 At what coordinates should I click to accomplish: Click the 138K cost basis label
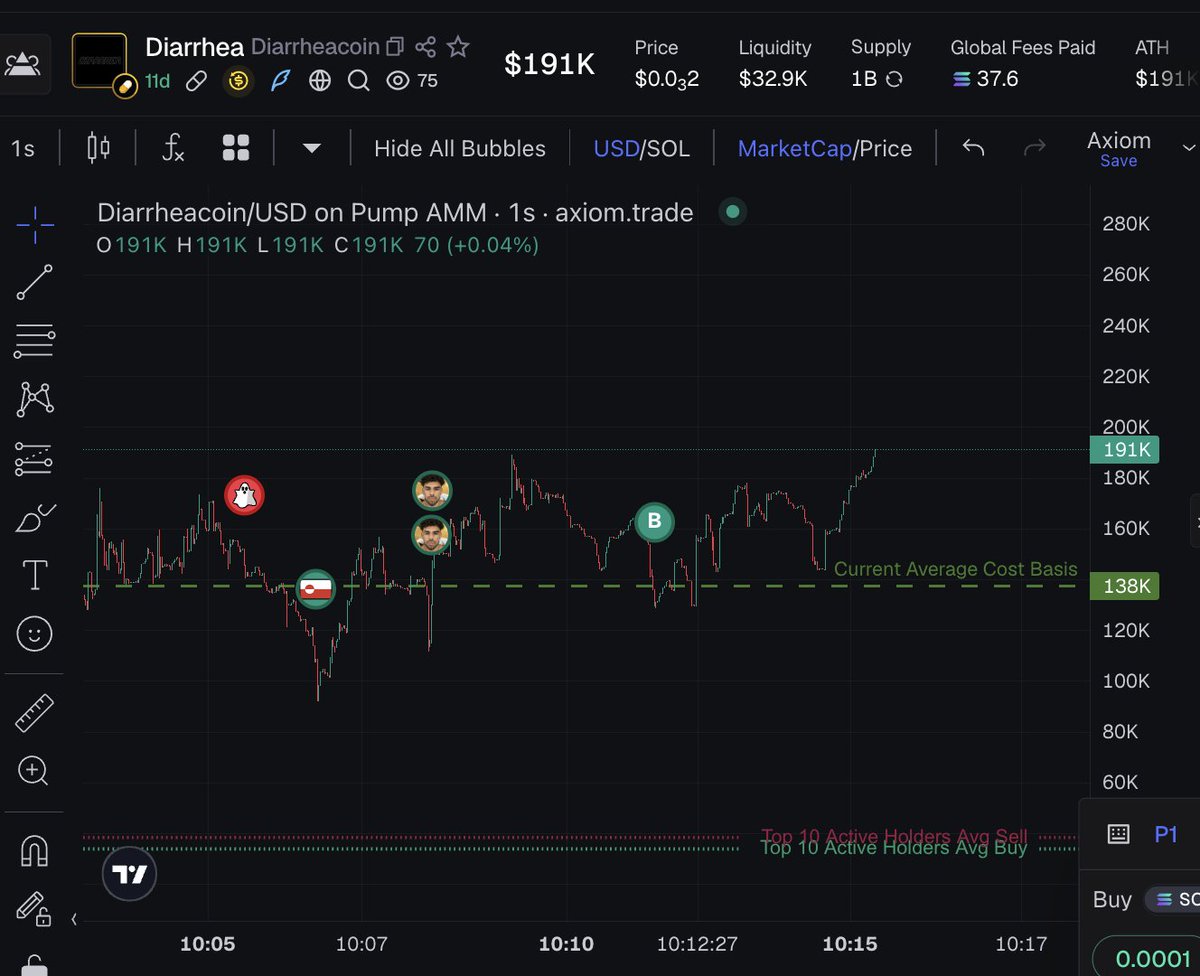click(1125, 586)
